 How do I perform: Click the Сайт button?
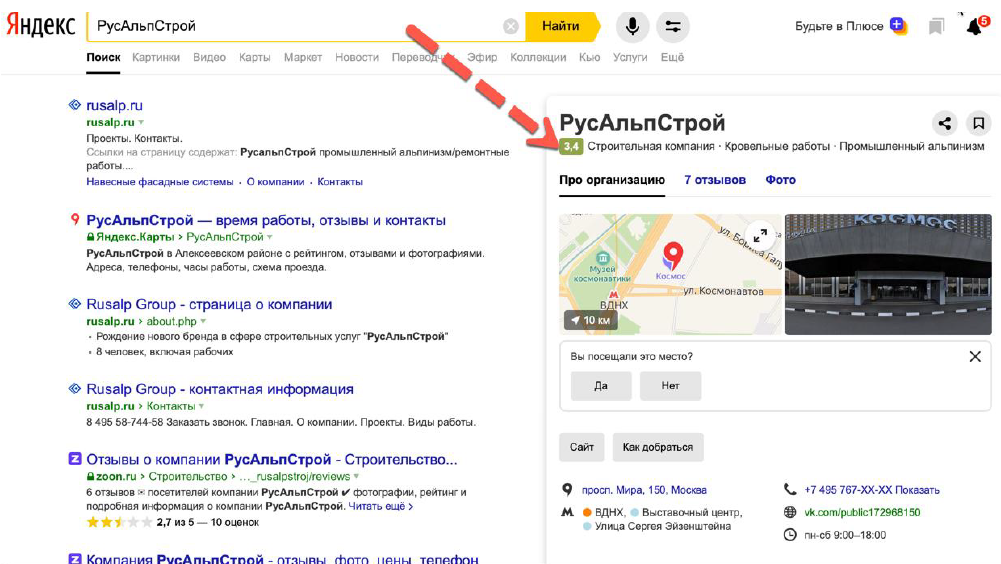pos(582,447)
